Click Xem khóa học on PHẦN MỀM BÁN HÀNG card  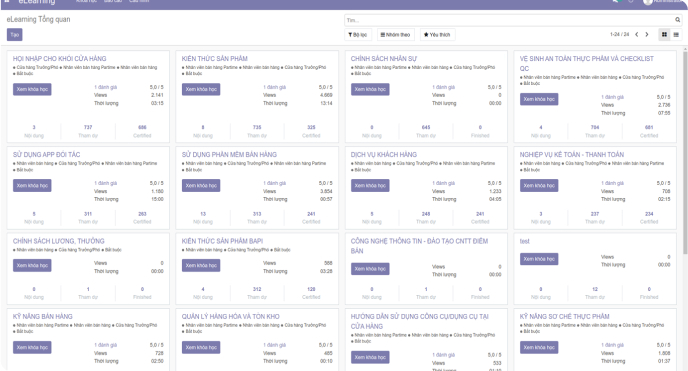pyautogui.click(x=201, y=186)
